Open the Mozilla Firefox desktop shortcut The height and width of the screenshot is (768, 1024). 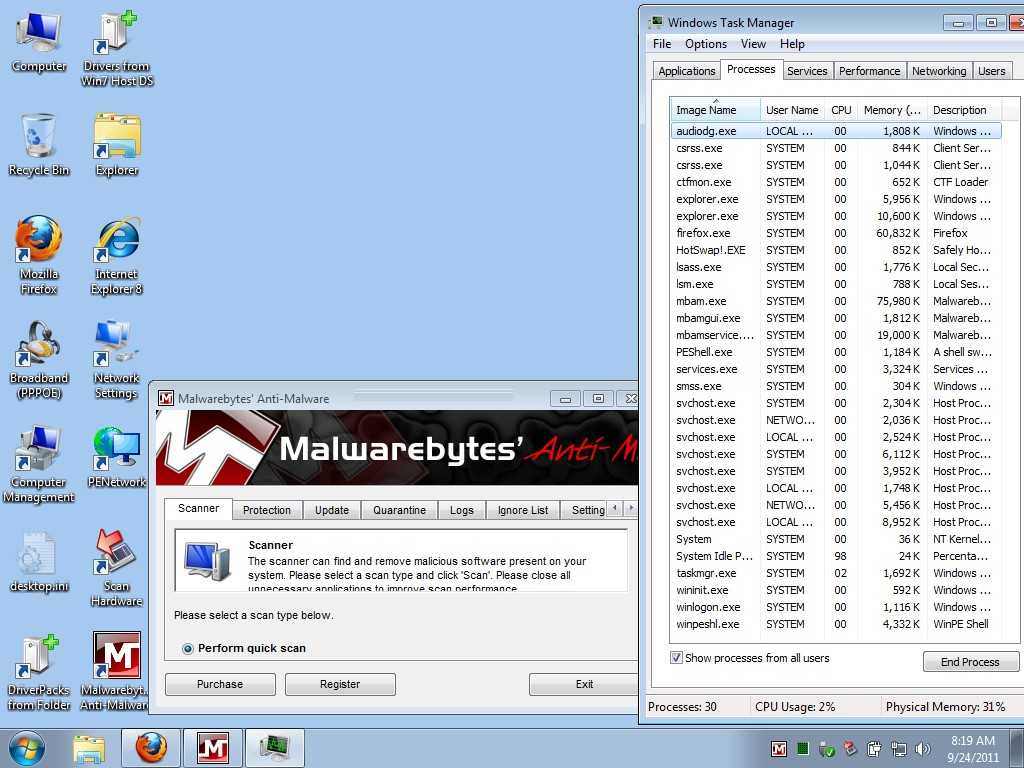tap(39, 242)
